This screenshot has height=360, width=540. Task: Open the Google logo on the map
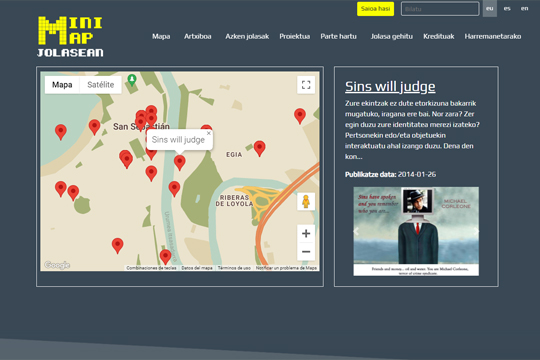pos(57,265)
